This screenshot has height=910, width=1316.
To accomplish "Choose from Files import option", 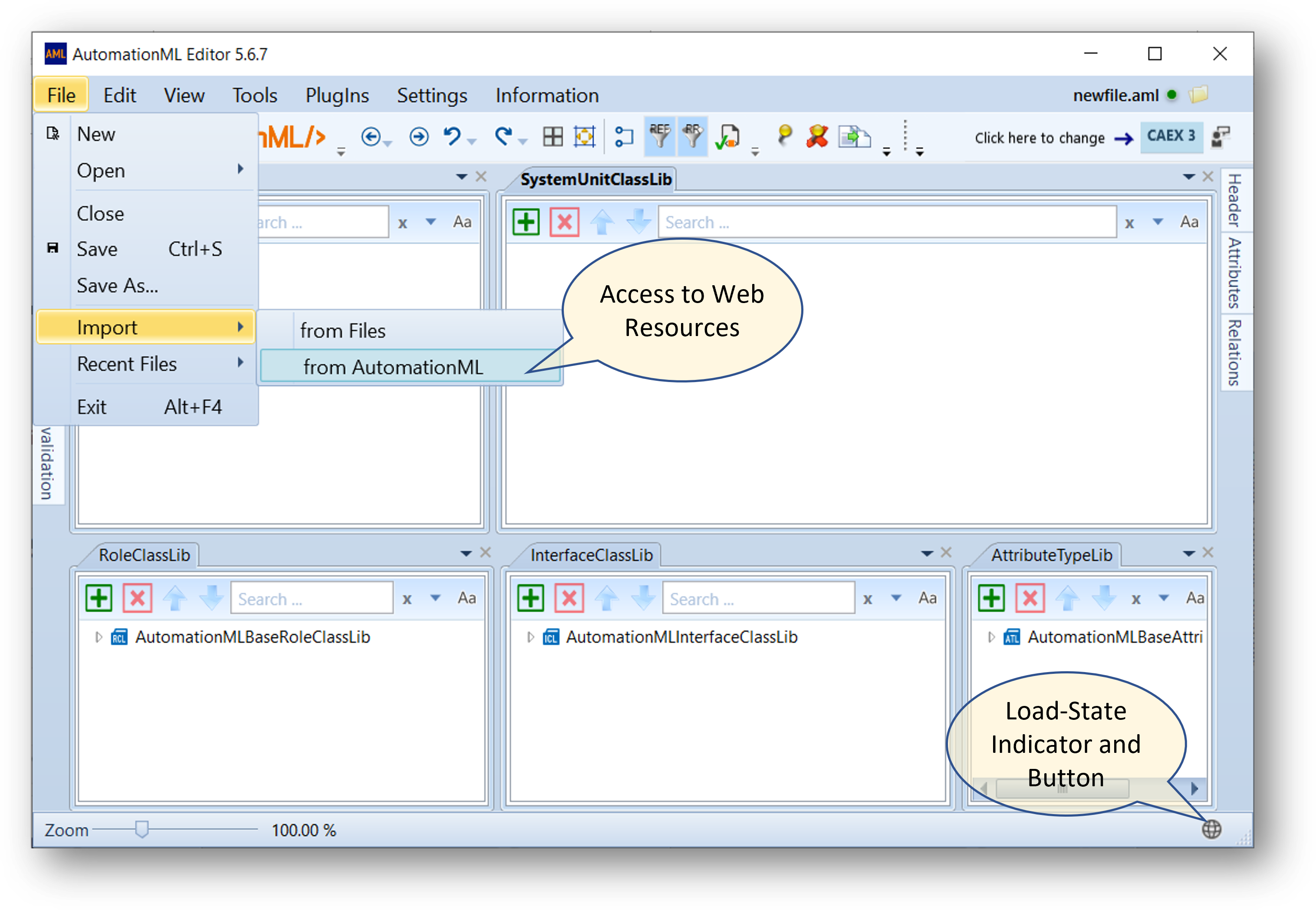I will click(410, 331).
